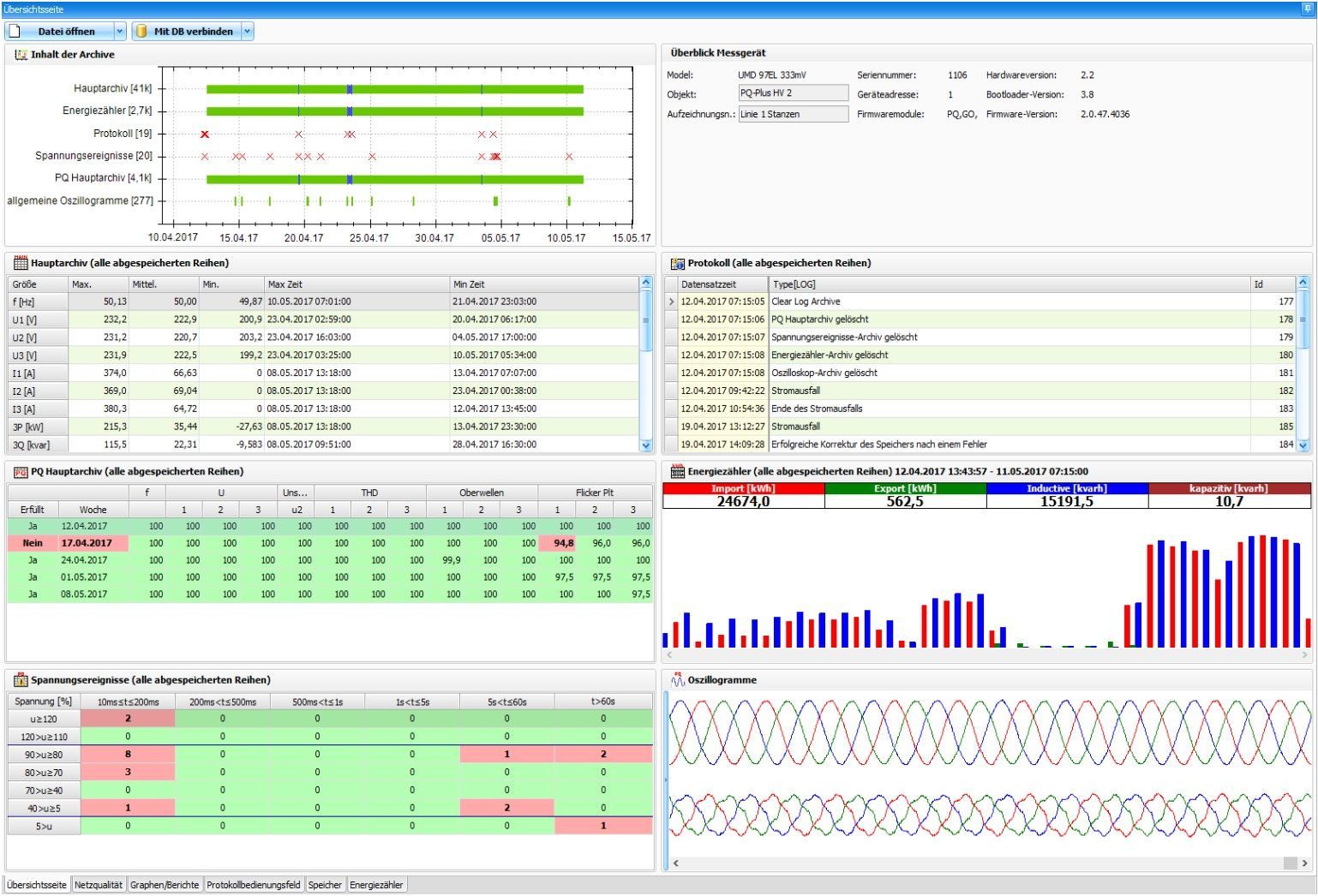Click the Datei öffnen button

[x=60, y=32]
